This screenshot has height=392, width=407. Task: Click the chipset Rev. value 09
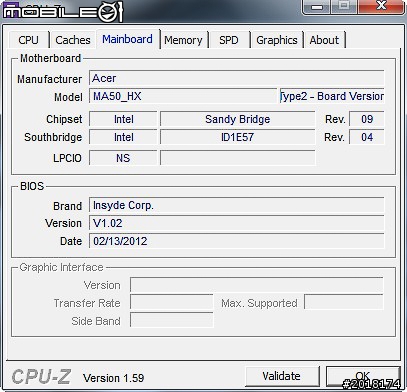click(x=367, y=119)
